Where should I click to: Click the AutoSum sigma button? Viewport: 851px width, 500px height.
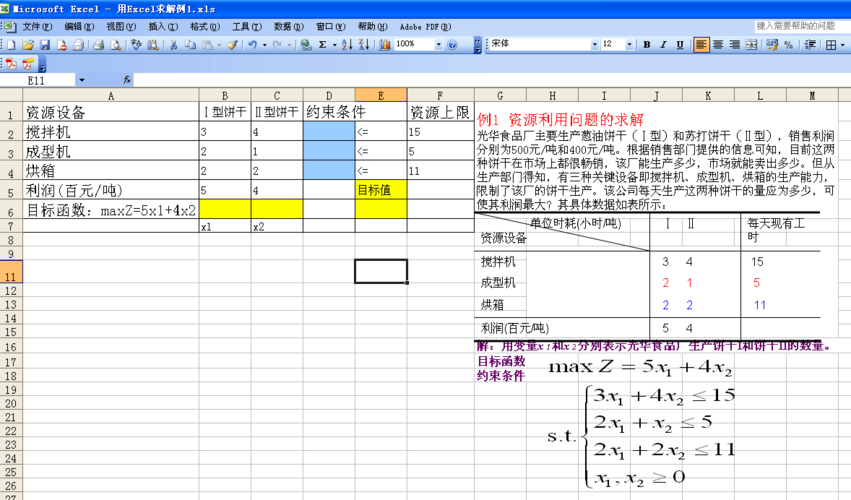322,45
